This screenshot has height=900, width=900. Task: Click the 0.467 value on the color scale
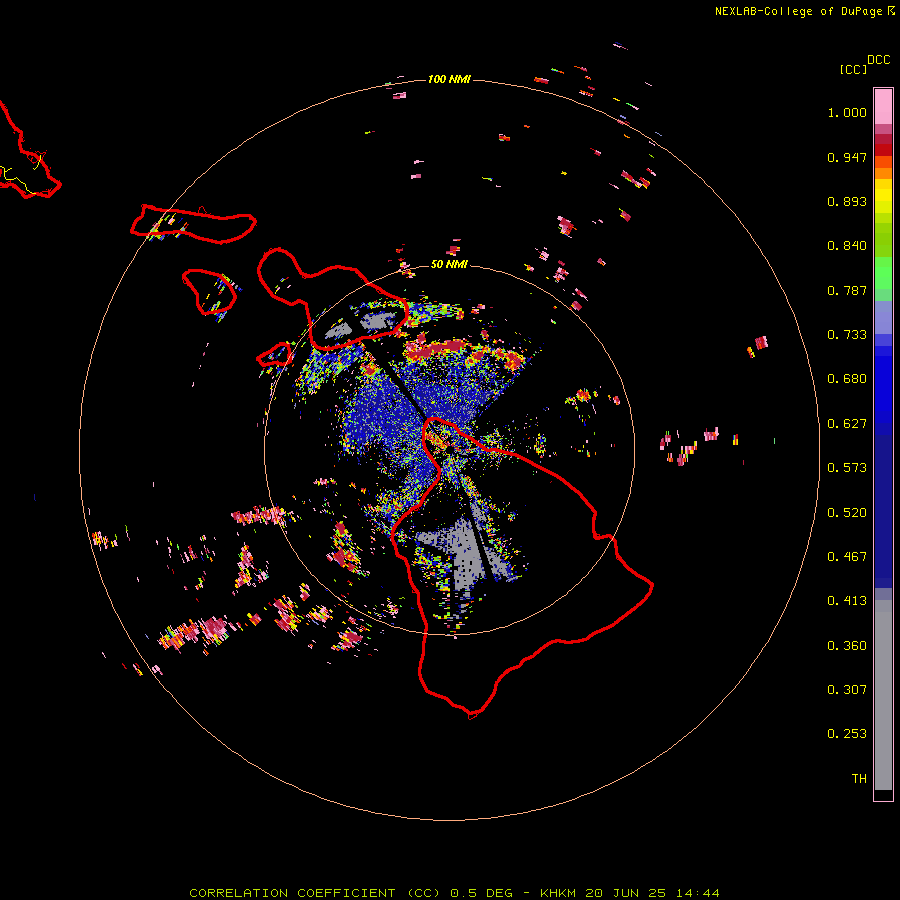pos(847,557)
